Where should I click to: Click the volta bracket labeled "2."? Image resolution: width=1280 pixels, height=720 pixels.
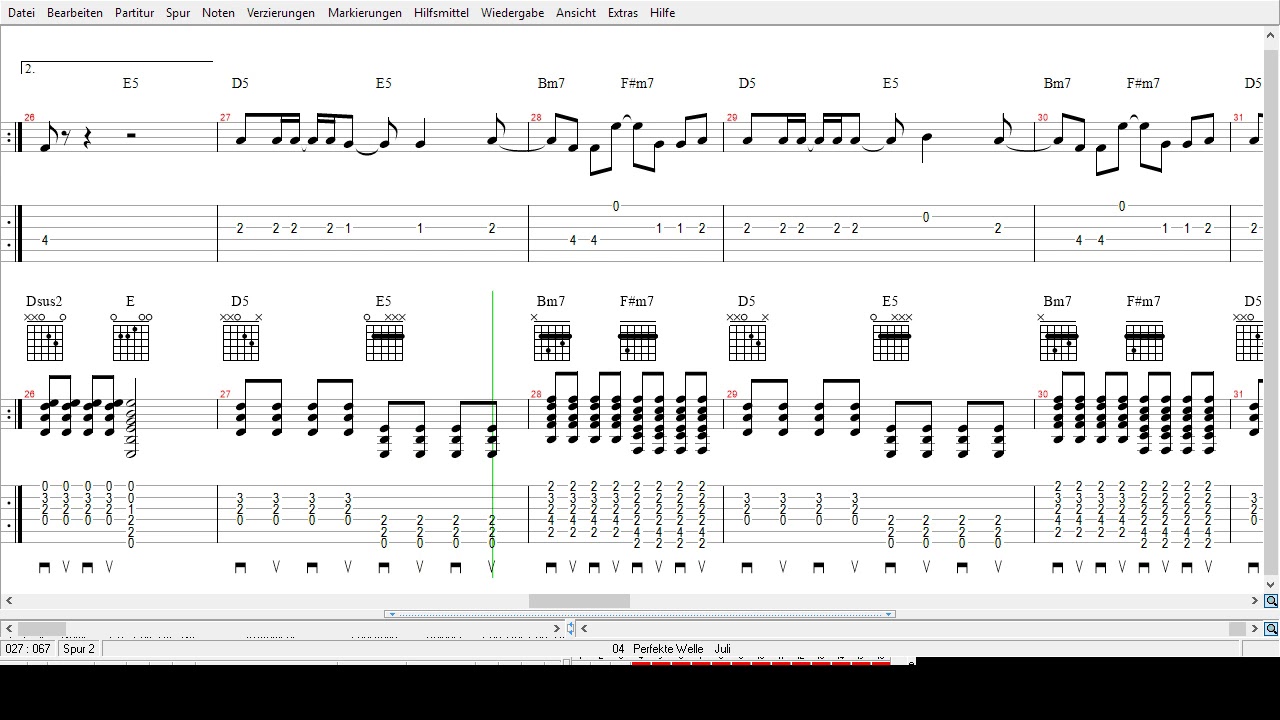point(117,67)
